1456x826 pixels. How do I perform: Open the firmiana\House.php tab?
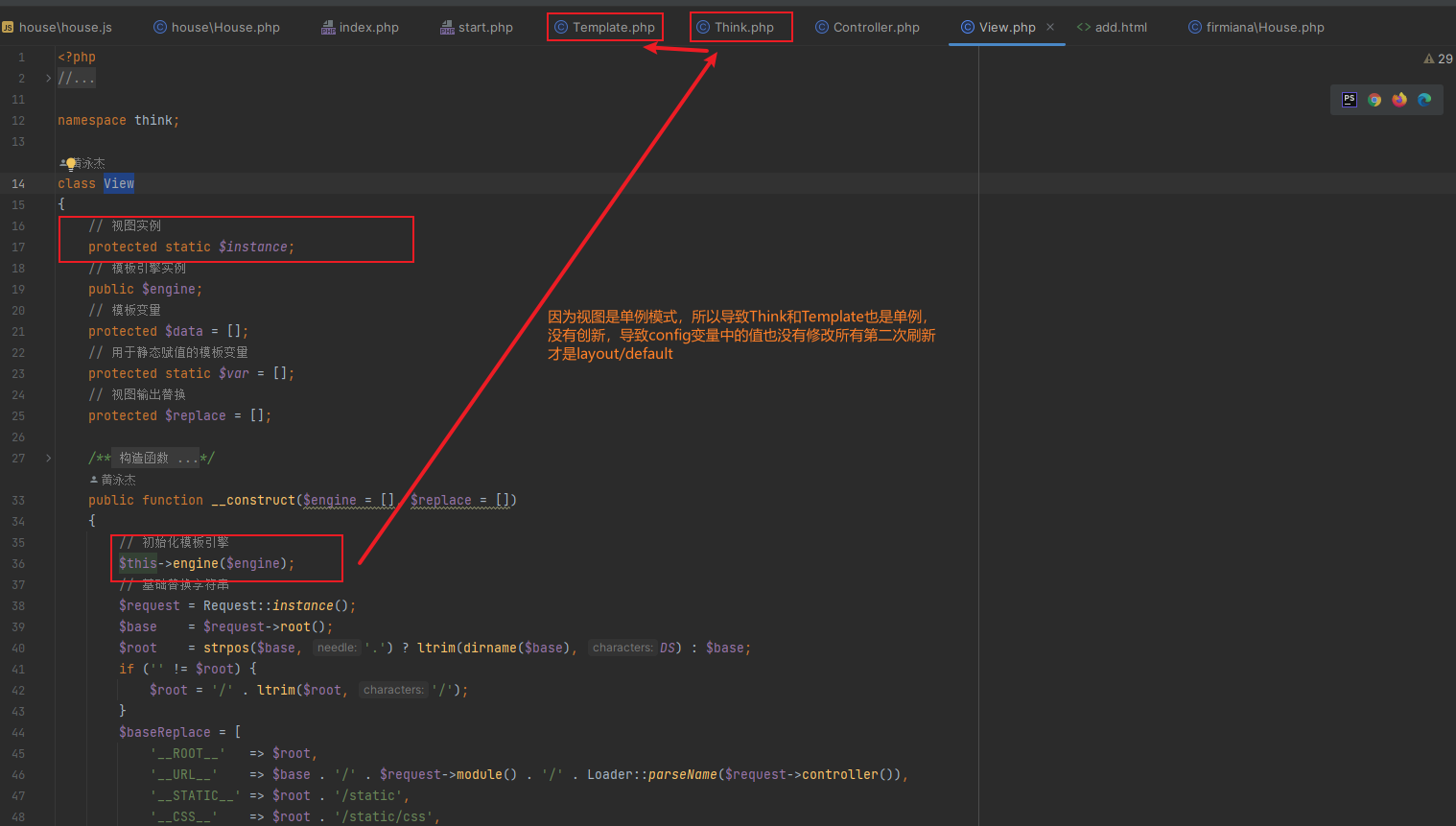pyautogui.click(x=1256, y=27)
